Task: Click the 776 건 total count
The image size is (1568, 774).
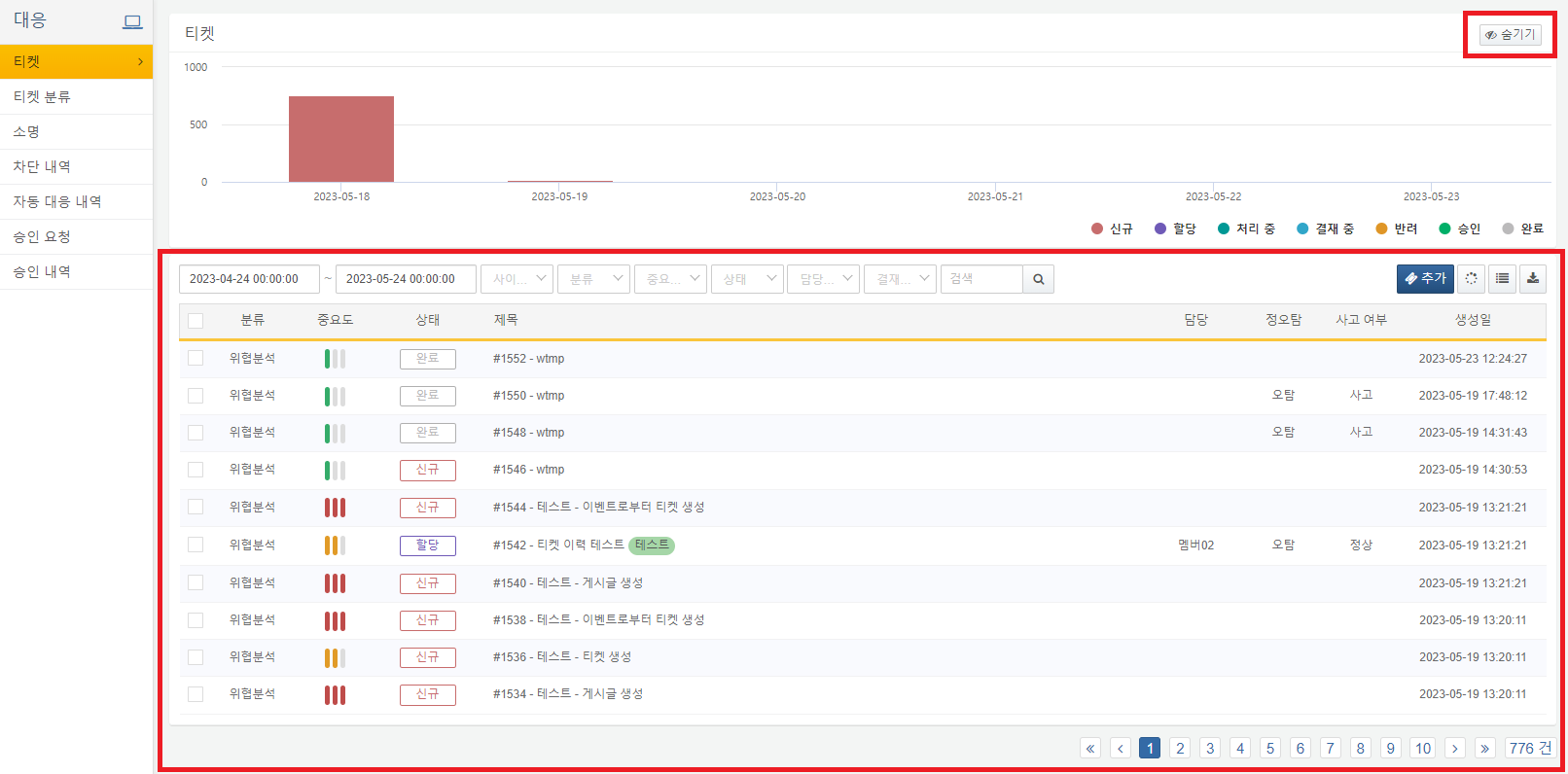Action: point(1530,748)
